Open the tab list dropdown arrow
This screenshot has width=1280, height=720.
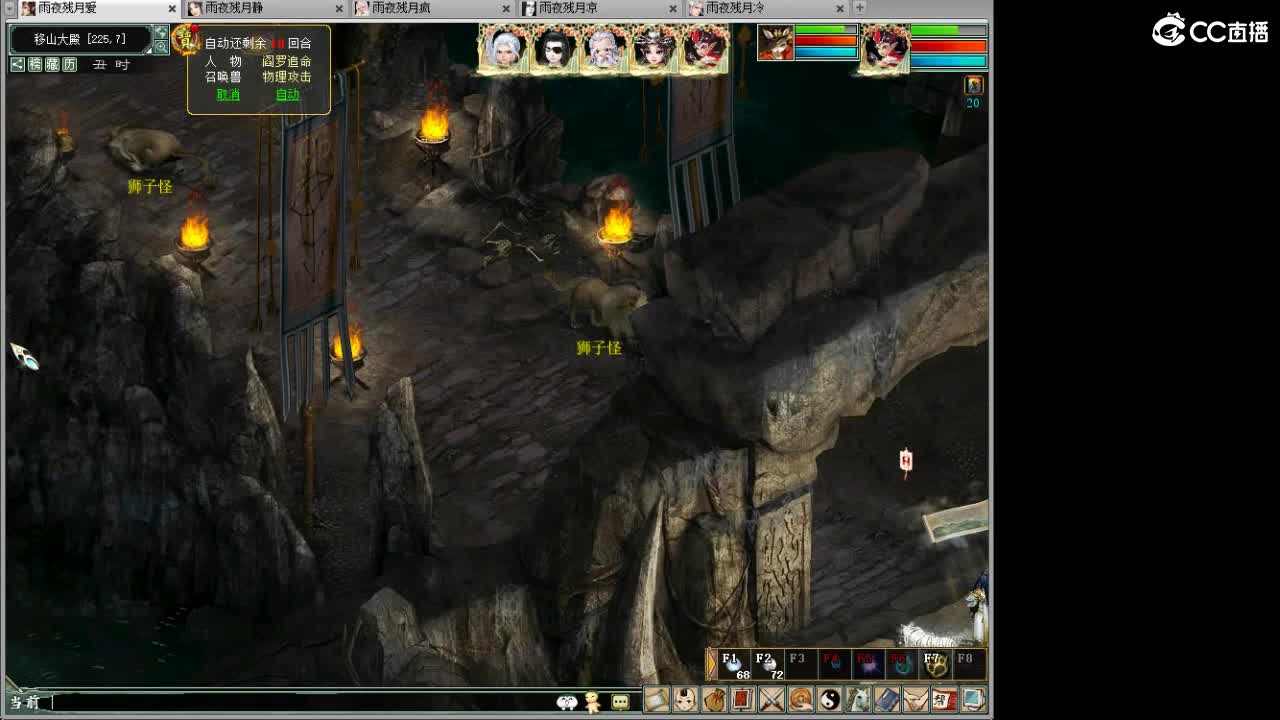click(x=9, y=8)
